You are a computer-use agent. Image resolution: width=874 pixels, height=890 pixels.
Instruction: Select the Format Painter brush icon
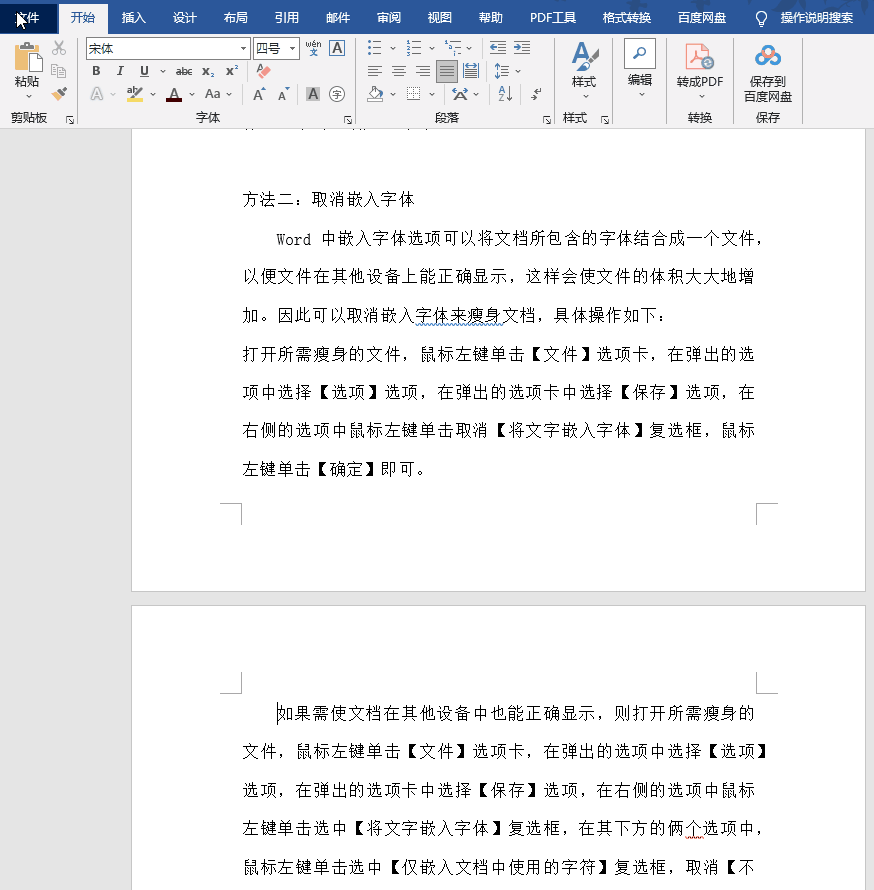click(59, 94)
